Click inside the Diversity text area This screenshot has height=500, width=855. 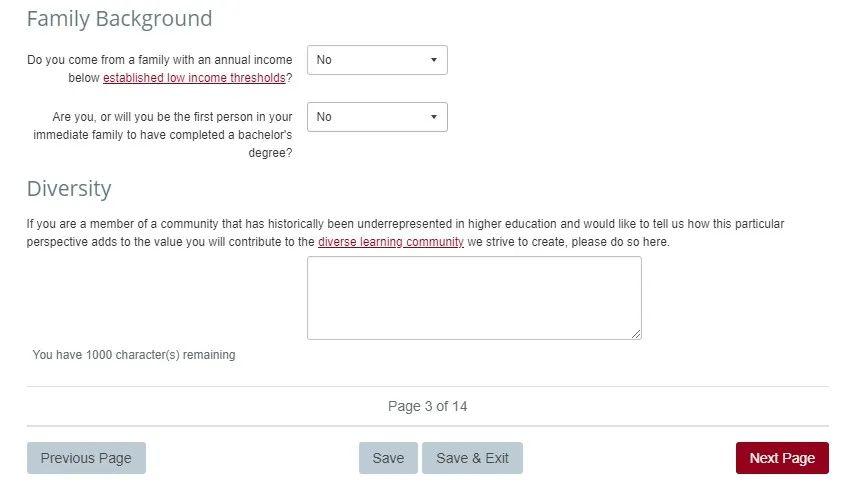[474, 298]
